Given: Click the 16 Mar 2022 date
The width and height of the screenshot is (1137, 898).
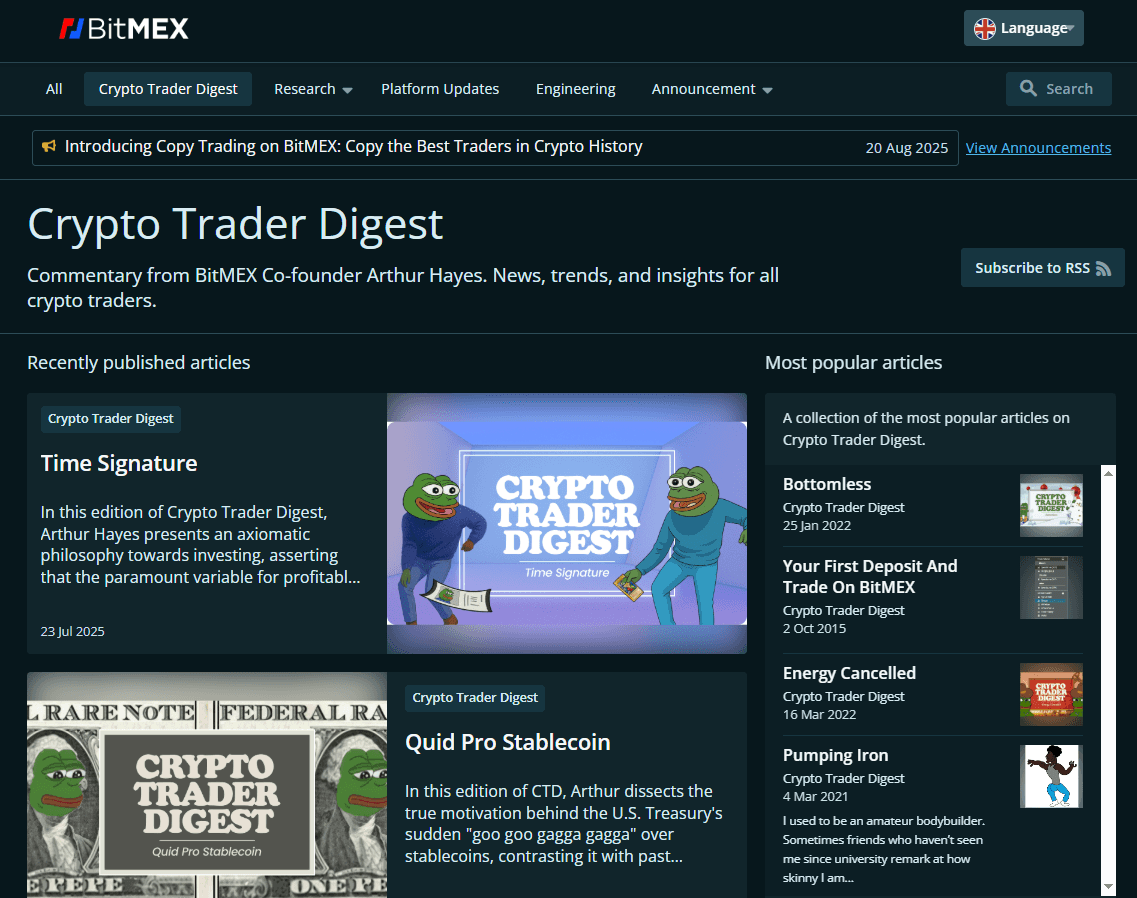Looking at the screenshot, I should click(x=819, y=714).
